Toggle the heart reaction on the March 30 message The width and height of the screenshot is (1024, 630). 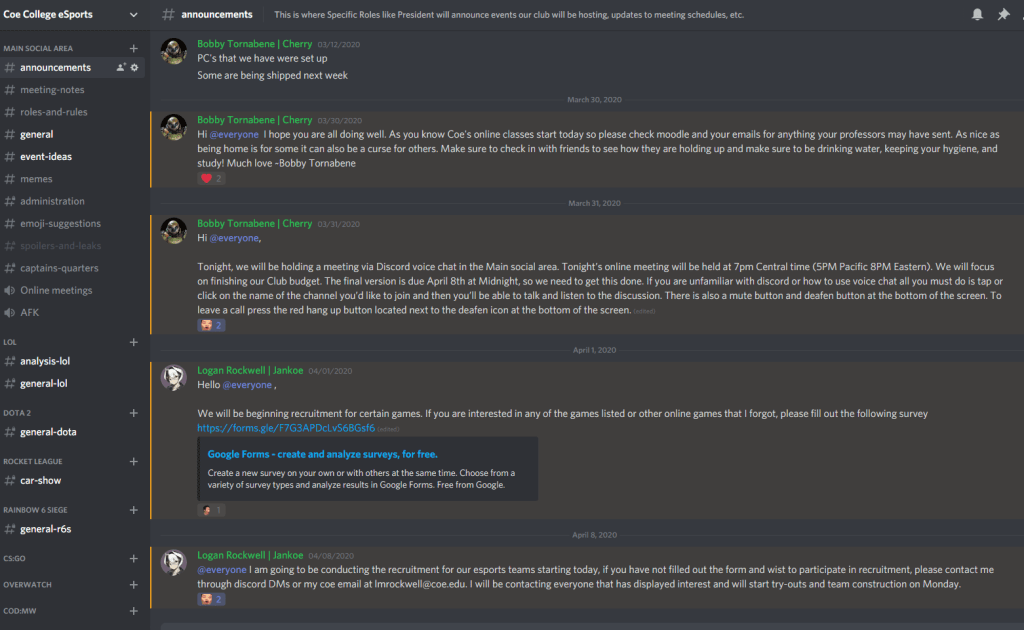tap(211, 178)
